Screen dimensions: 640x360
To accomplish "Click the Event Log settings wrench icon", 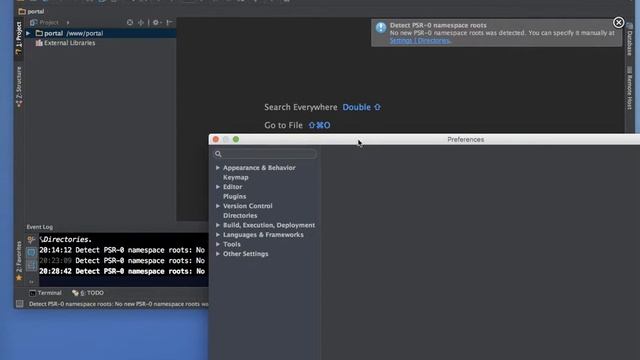I will (x=31, y=240).
